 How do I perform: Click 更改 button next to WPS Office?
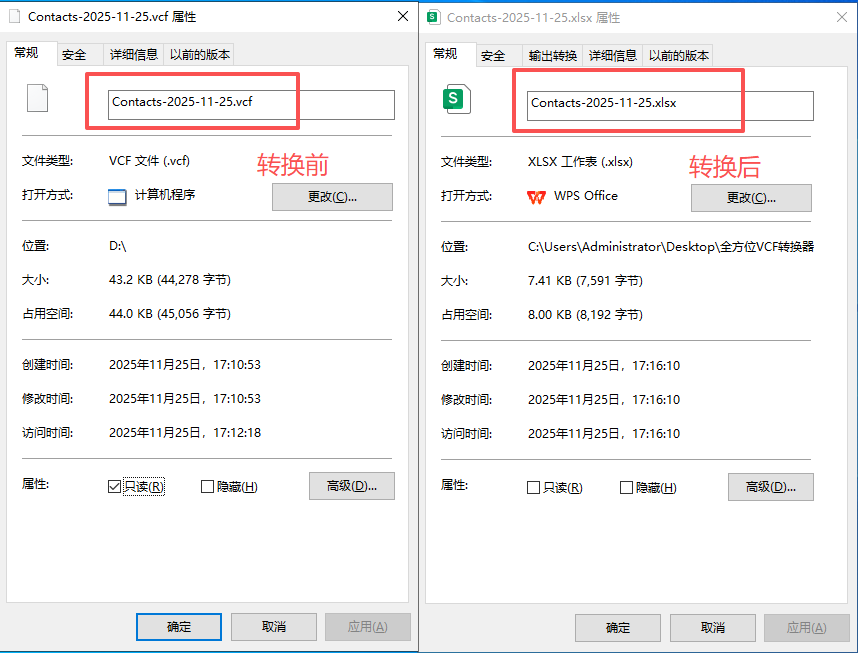751,198
